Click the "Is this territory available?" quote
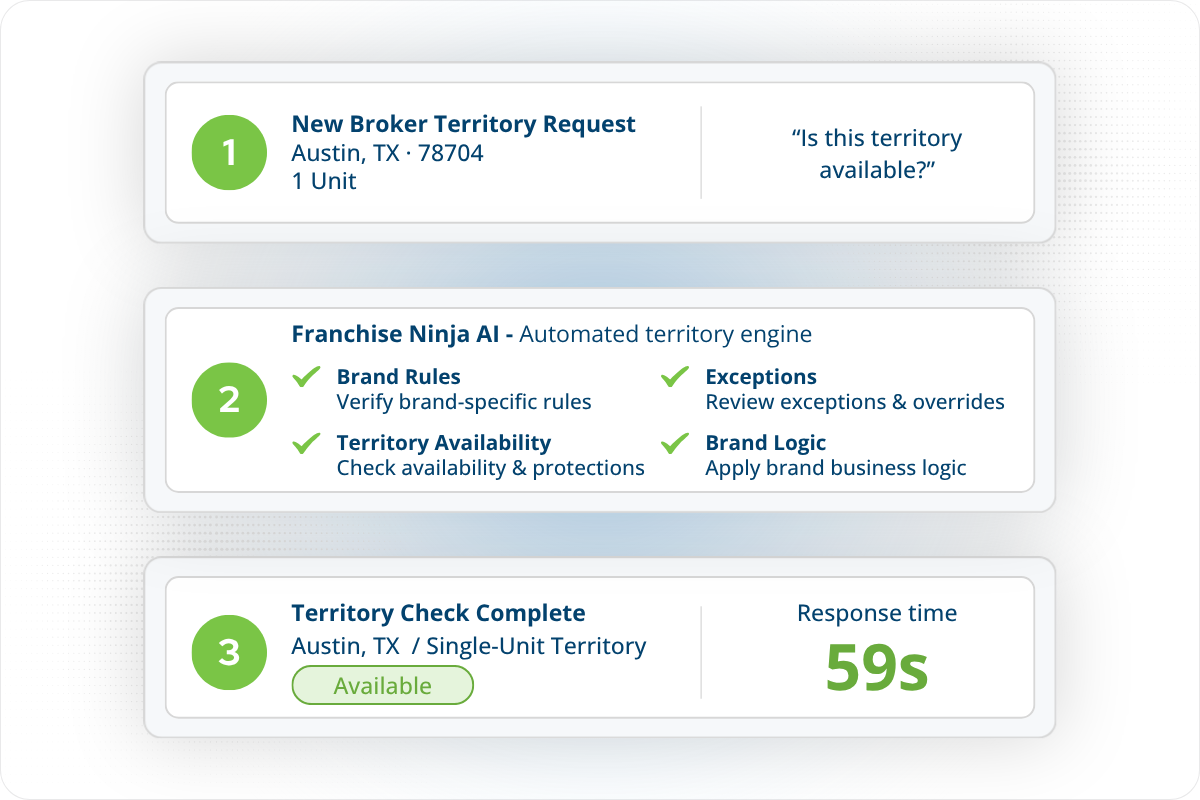The height and width of the screenshot is (800, 1200). [x=876, y=153]
